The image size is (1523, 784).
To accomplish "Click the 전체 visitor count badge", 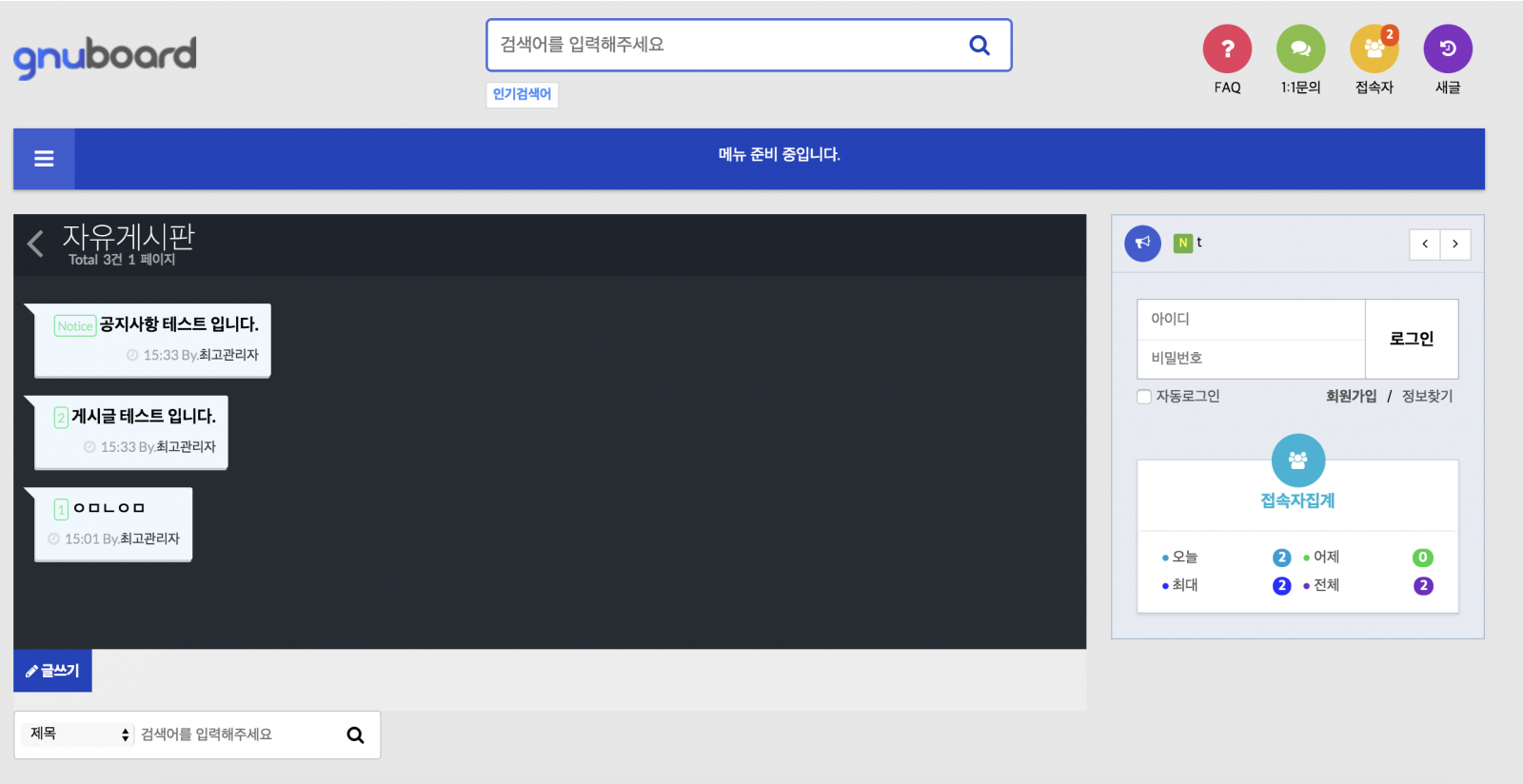I will click(1423, 586).
